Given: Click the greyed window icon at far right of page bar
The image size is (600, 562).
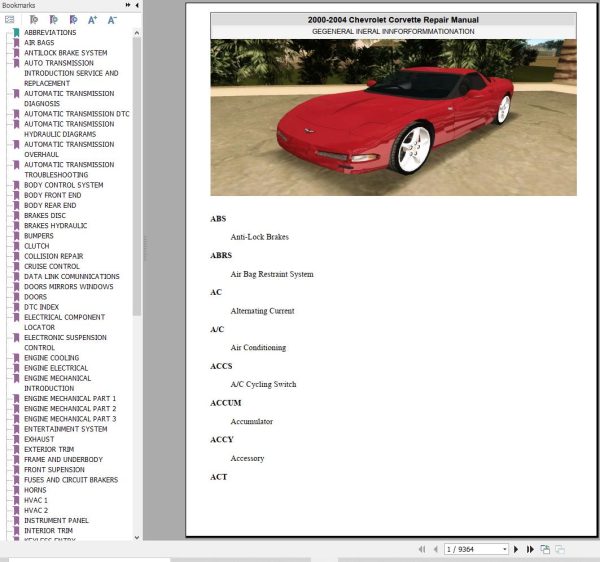Looking at the screenshot, I should (559, 549).
